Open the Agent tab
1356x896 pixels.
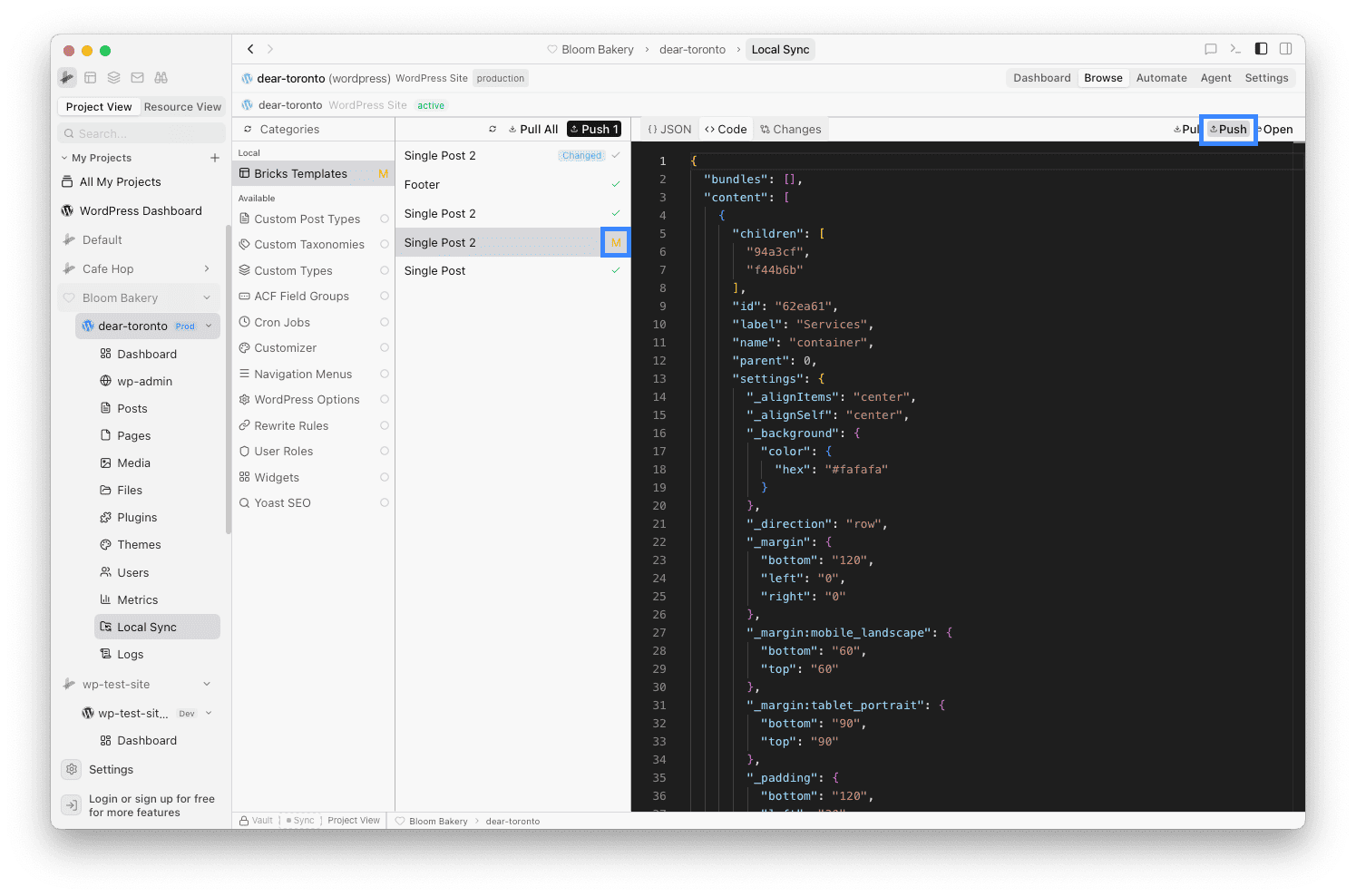(x=1215, y=78)
